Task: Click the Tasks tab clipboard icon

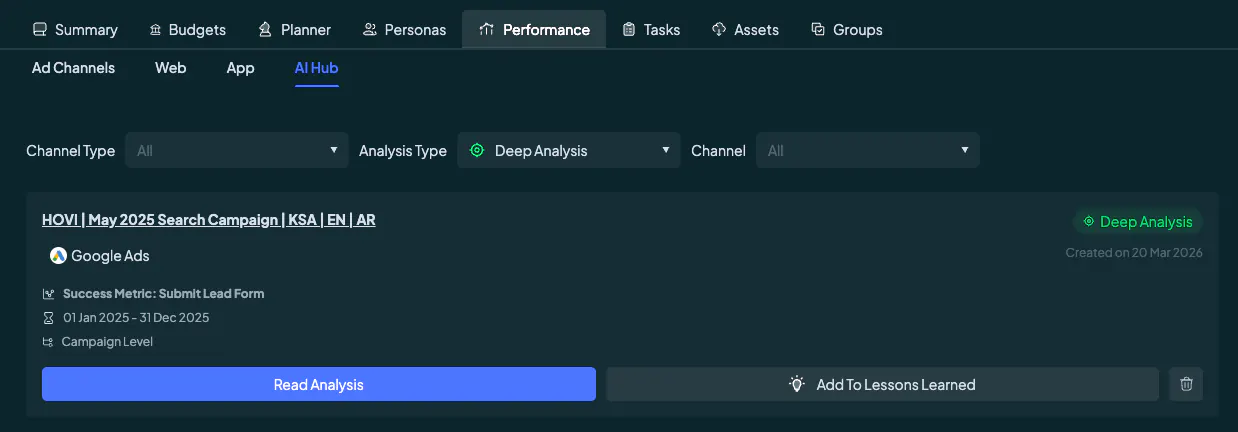Action: 629,30
